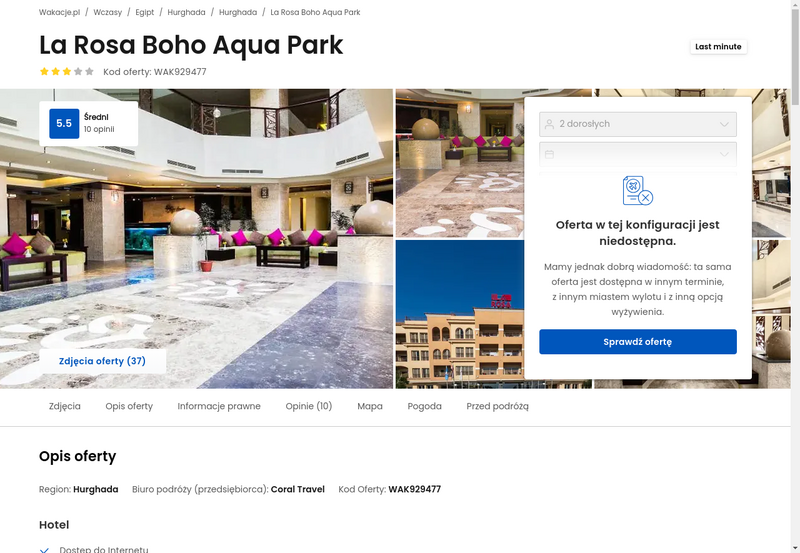Open the Przed podróżą tab
This screenshot has width=800, height=553.
click(x=497, y=406)
